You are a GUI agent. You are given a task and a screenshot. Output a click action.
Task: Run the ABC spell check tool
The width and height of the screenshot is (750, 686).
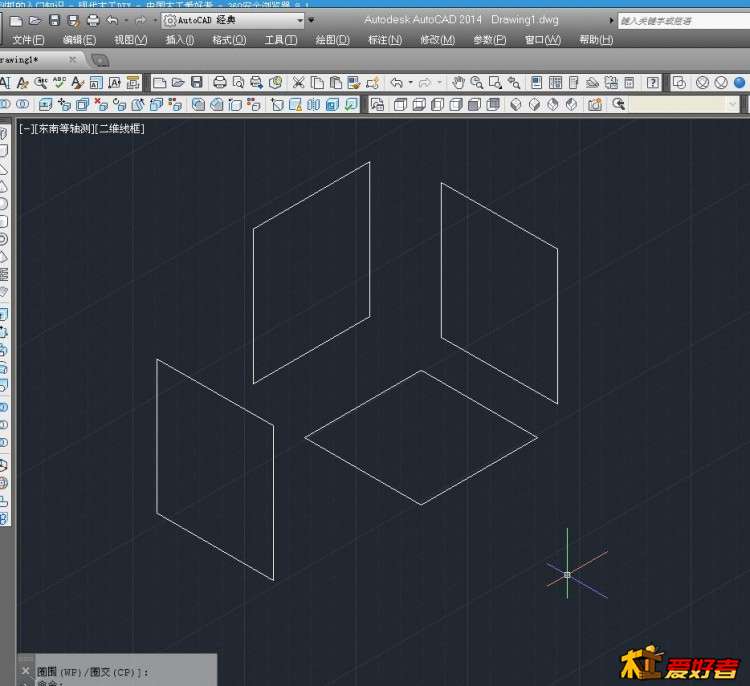(59, 83)
